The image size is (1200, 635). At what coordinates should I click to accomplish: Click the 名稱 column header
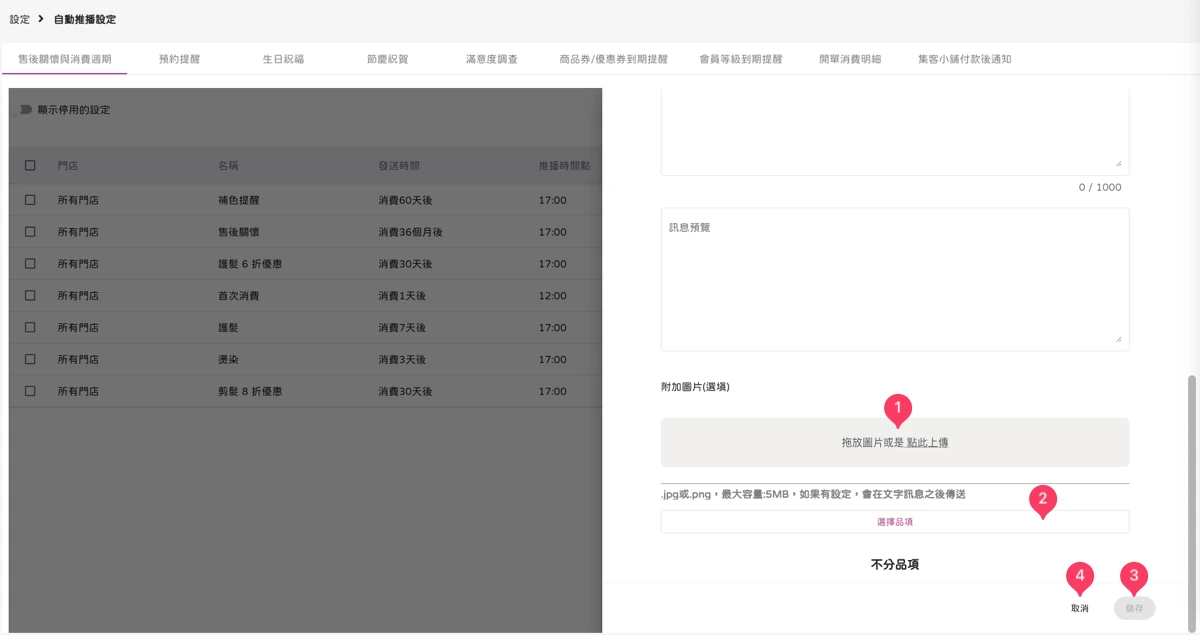pos(228,165)
